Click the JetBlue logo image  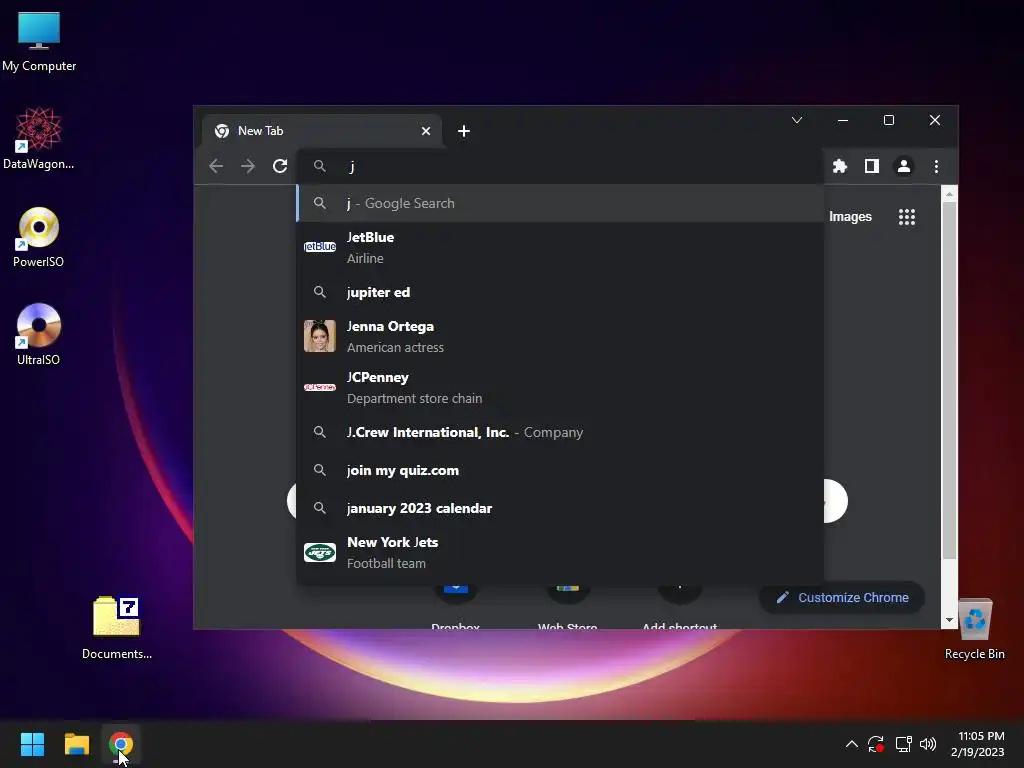320,247
